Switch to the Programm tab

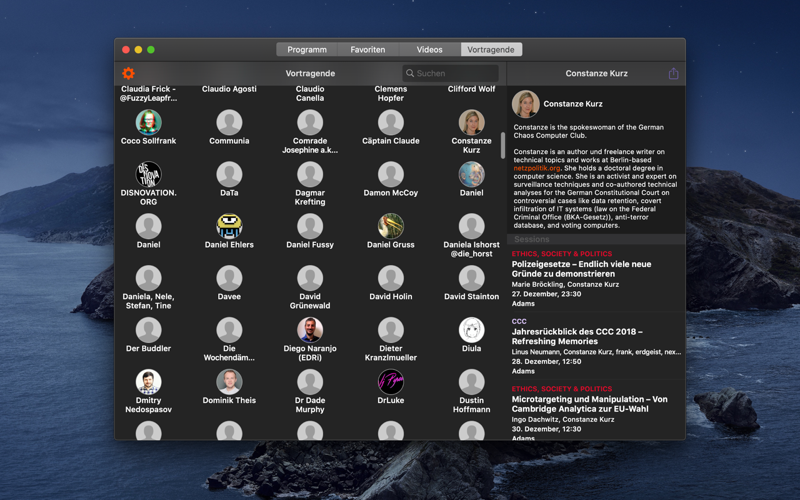pyautogui.click(x=307, y=49)
